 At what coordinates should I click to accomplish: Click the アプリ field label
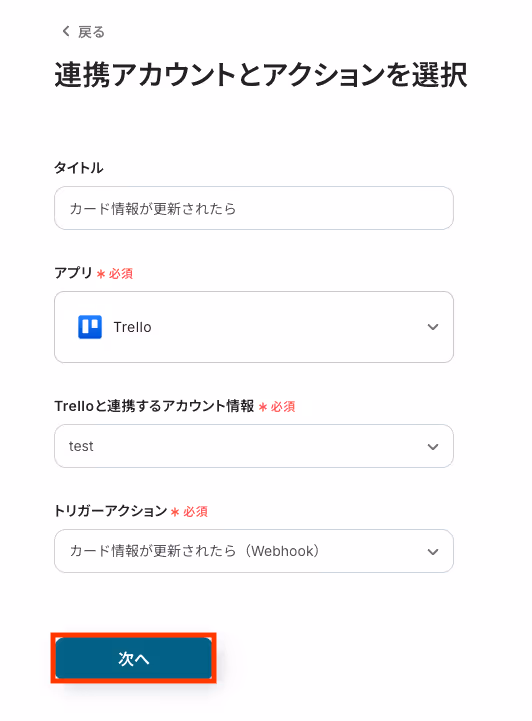click(74, 273)
